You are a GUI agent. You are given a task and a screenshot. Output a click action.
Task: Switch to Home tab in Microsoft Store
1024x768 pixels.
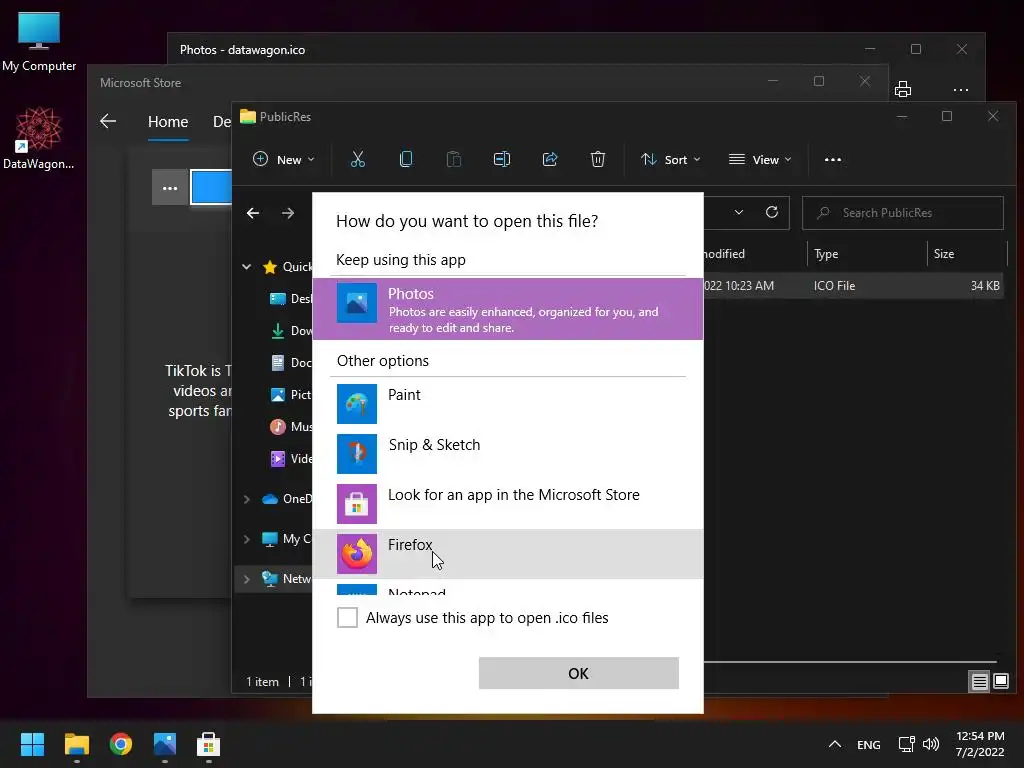[168, 122]
